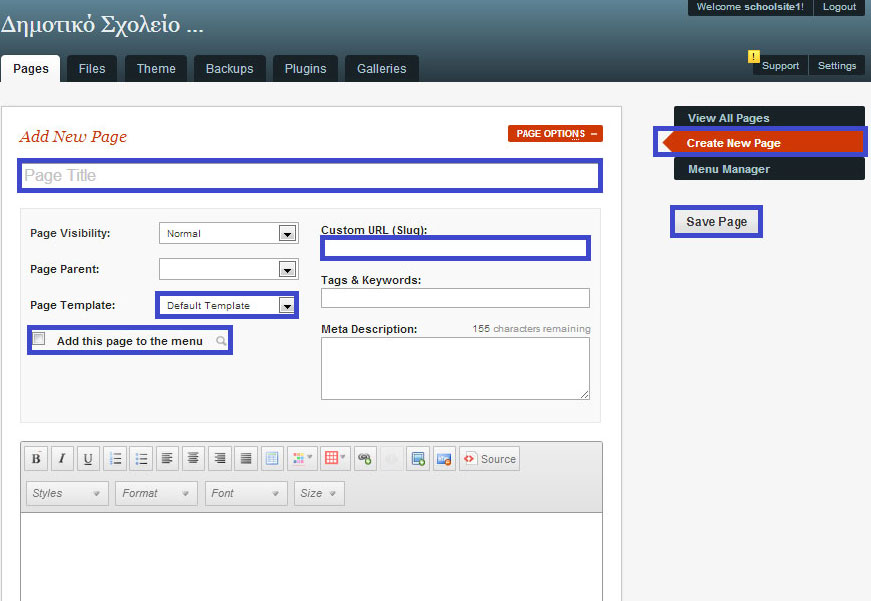This screenshot has height=601, width=871.
Task: Apply italic formatting in the editor
Action: tap(62, 459)
